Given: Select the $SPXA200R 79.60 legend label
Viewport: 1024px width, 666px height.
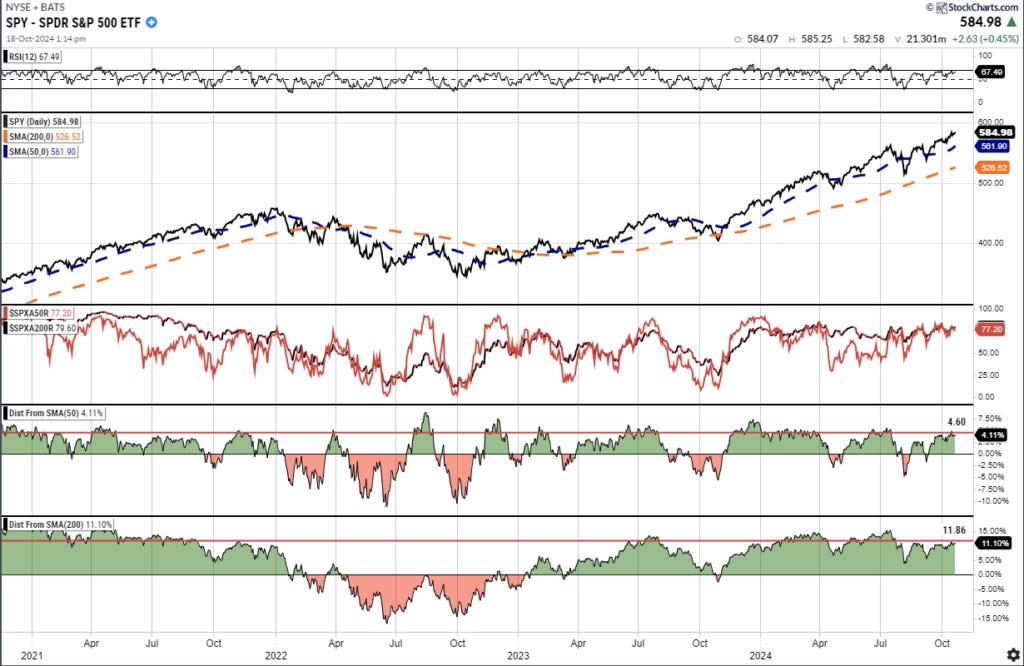Looking at the screenshot, I should tap(42, 328).
